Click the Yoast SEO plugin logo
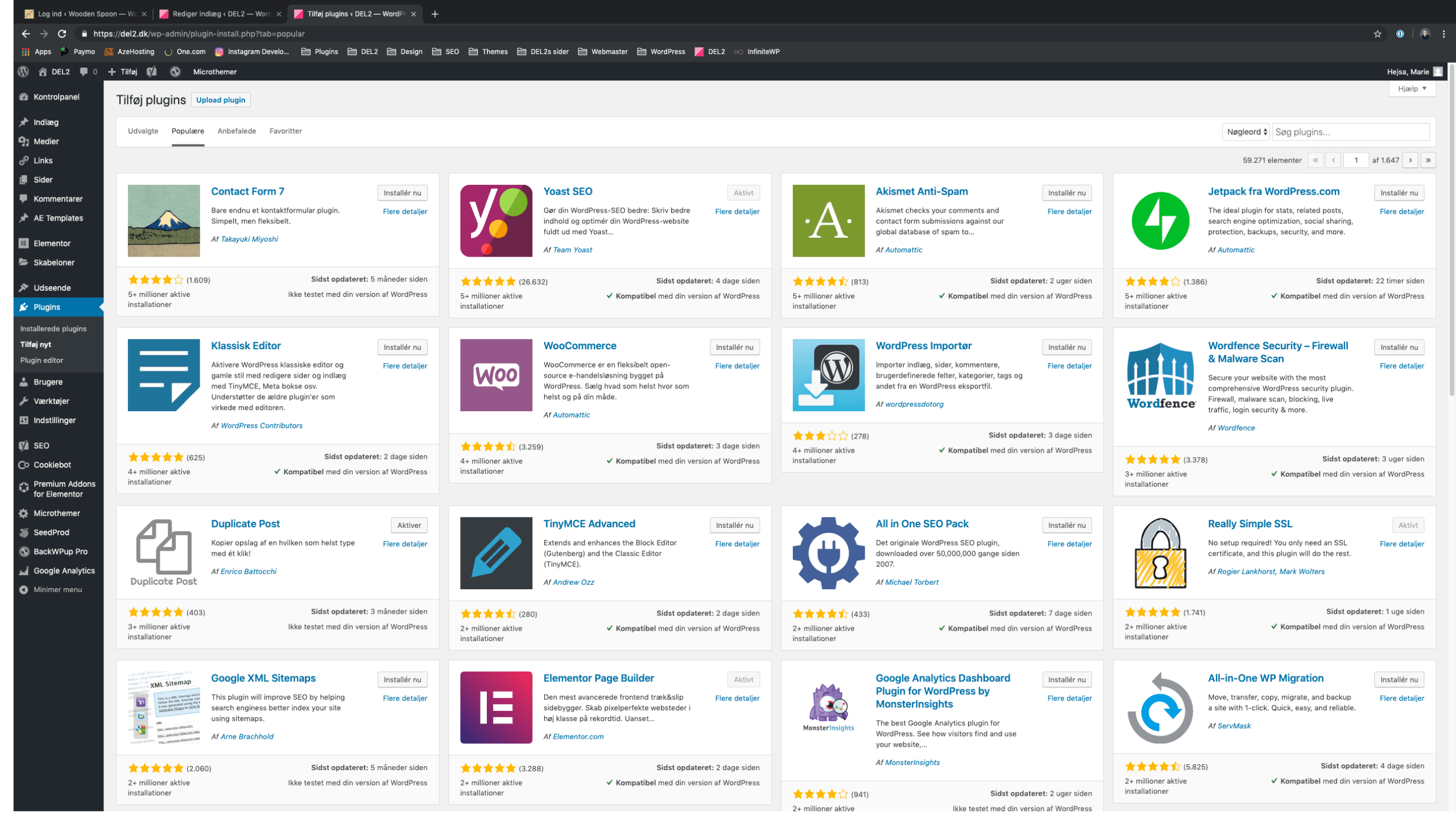1456x827 pixels. [496, 221]
